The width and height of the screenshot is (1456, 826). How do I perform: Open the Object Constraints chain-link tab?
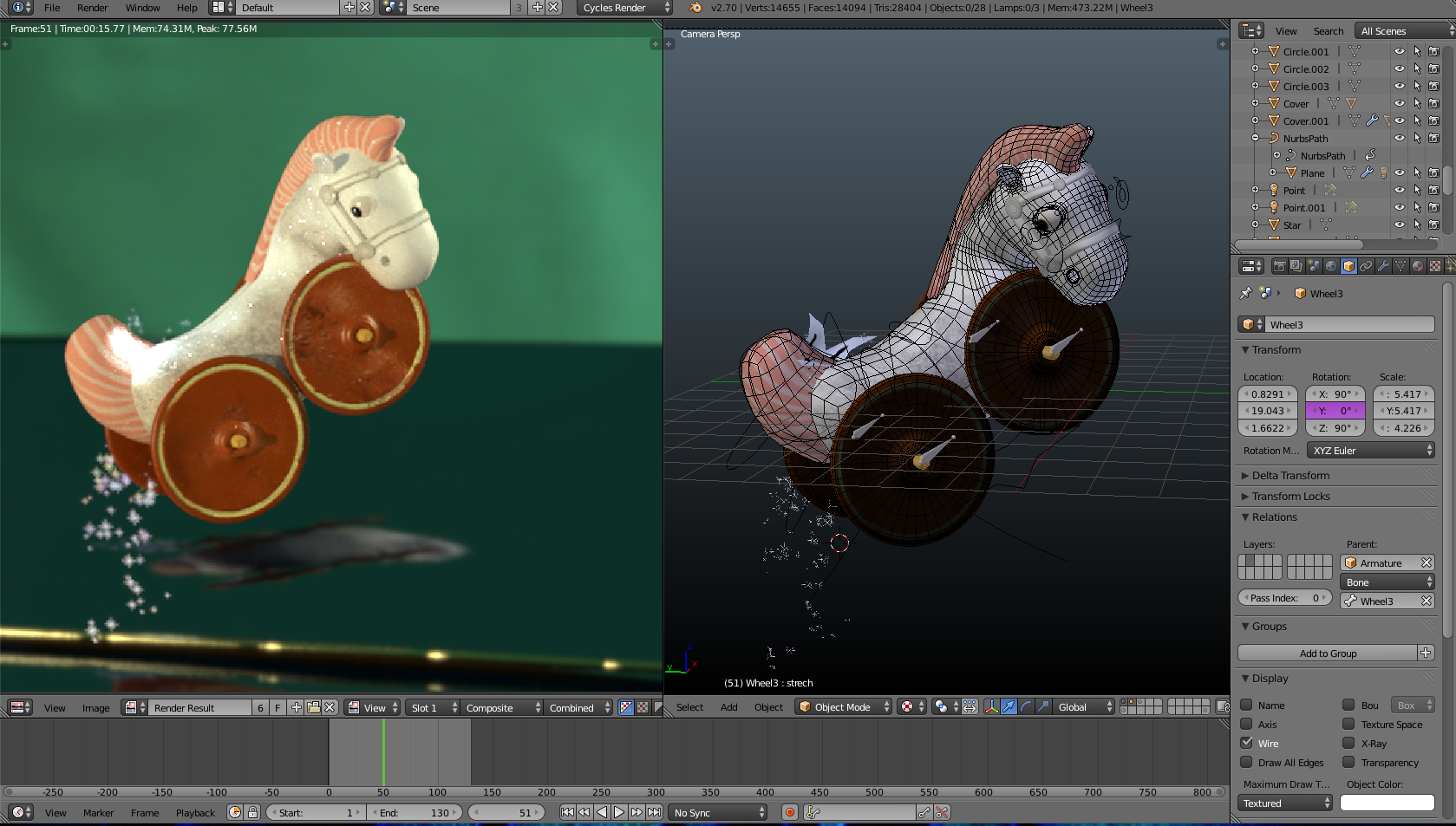[x=1366, y=267]
